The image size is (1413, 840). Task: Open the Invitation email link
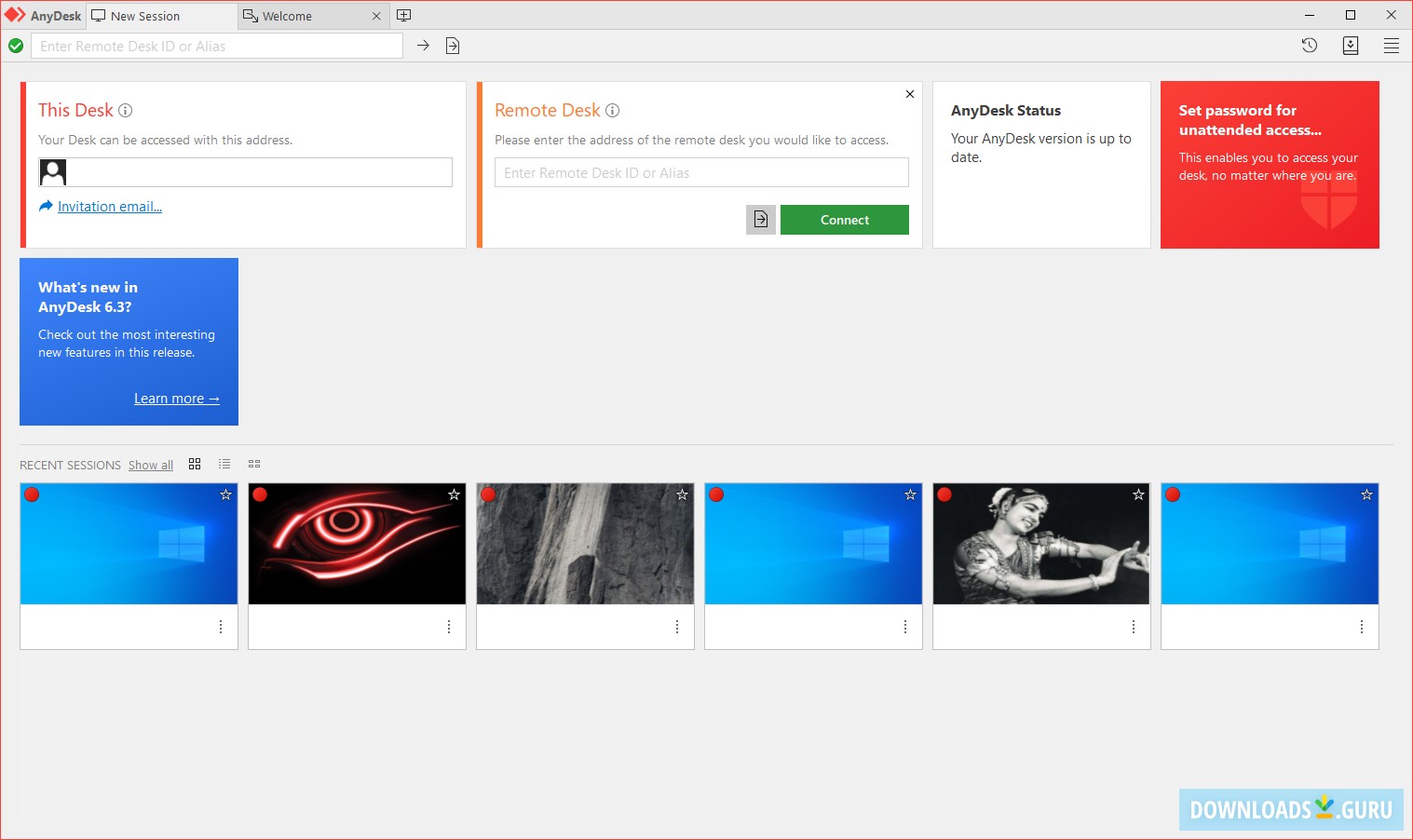(x=110, y=207)
